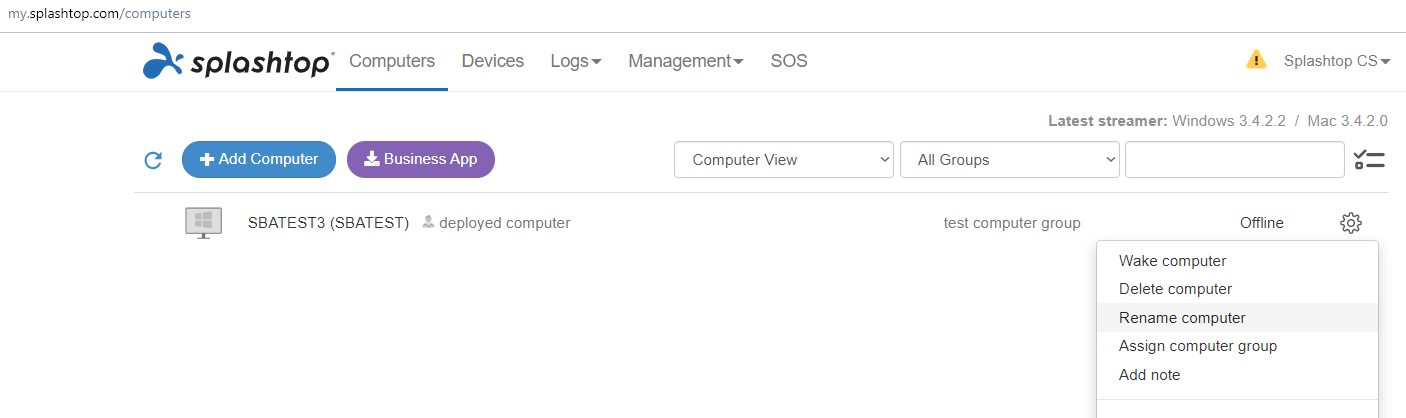Image resolution: width=1406 pixels, height=418 pixels.
Task: Click the yellow warning alert icon
Action: point(1256,60)
